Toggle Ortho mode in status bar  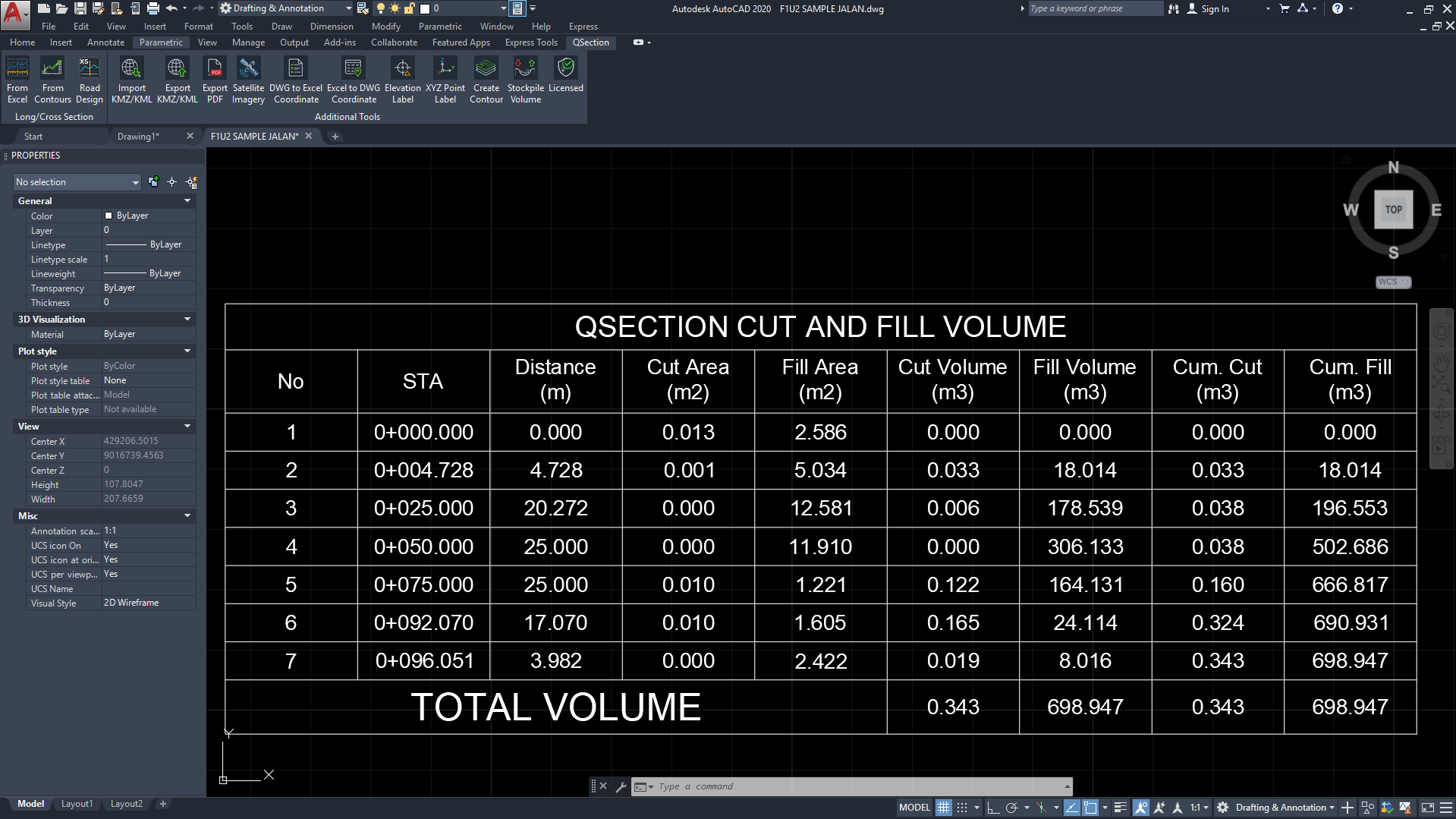[992, 808]
